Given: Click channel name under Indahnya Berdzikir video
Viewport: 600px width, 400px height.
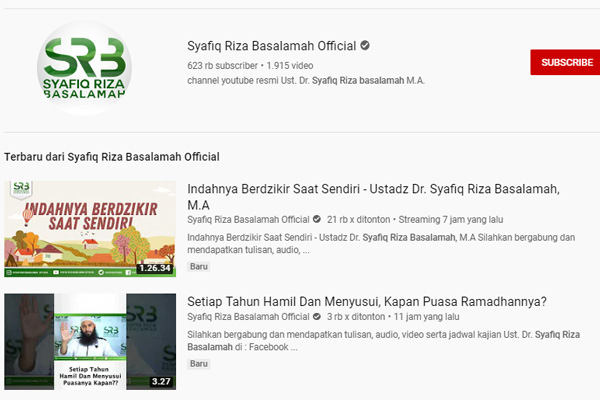Looking at the screenshot, I should [248, 220].
